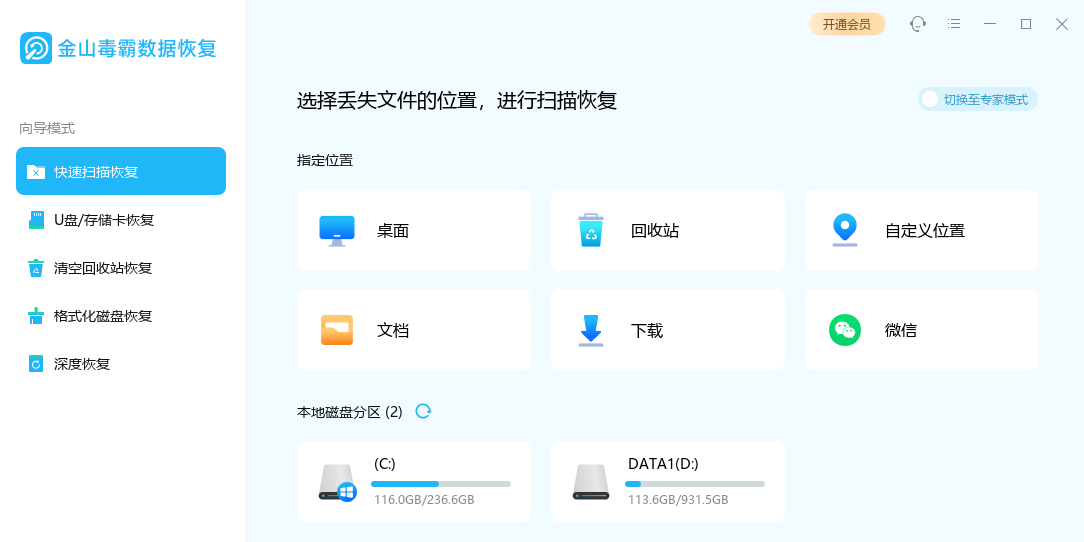1084x542 pixels.
Task: Choose 格式化磁盘恢复 sidebar item
Action: (121, 316)
